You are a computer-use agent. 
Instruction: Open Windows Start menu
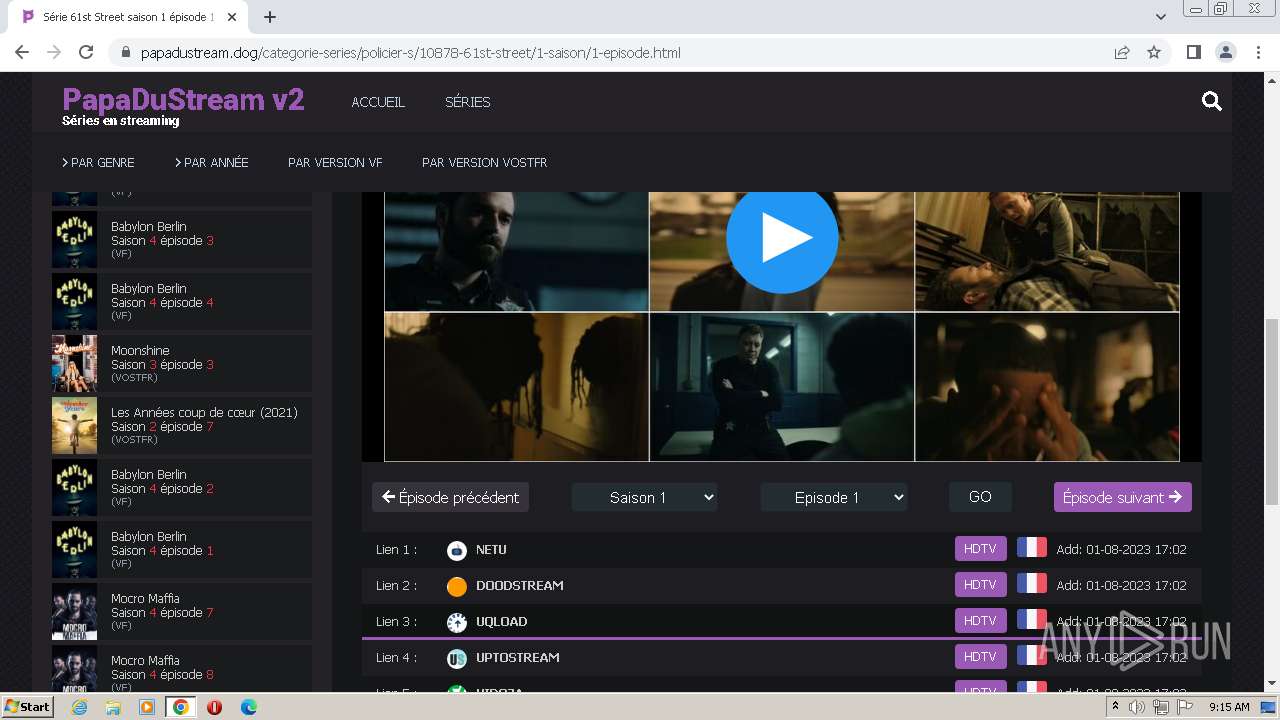pos(27,707)
